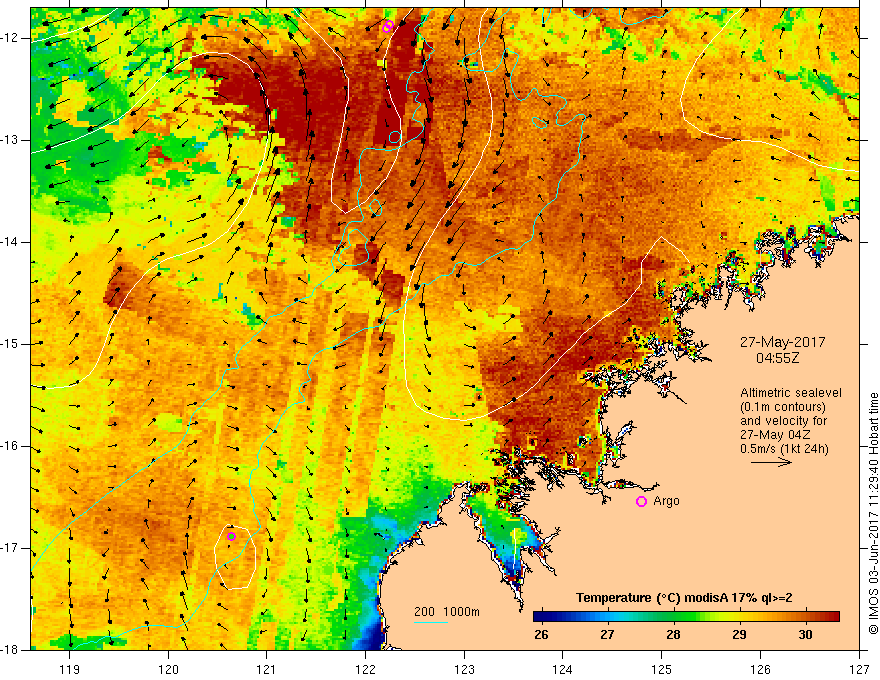Click the 'Altimetric sealevel' legend text
The height and width of the screenshot is (680, 880).
pyautogui.click(x=791, y=393)
